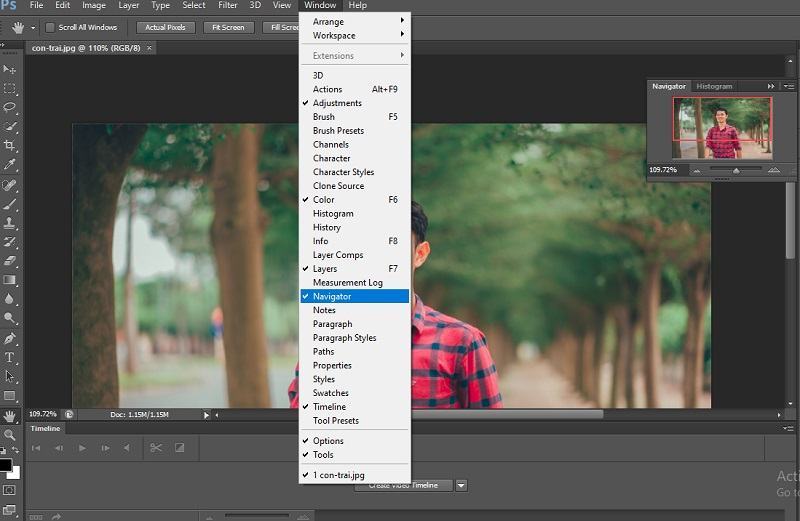Select the Eraser tool
Screen dimensions: 800x521
(x=9, y=261)
